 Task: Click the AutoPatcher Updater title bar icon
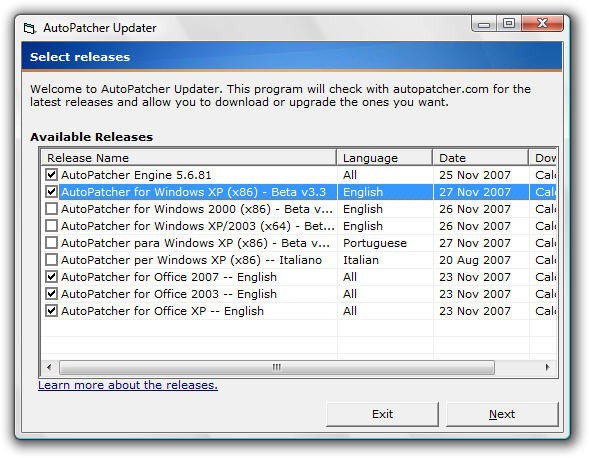coord(29,28)
